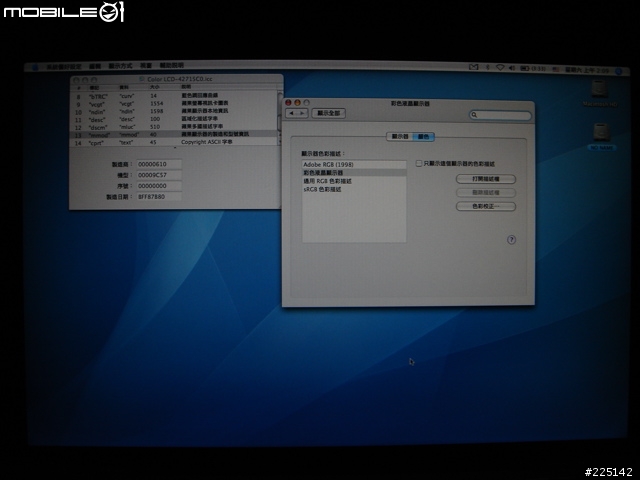
Task: Click the 製造日期 field showing 8FF87880
Action: click(x=159, y=196)
